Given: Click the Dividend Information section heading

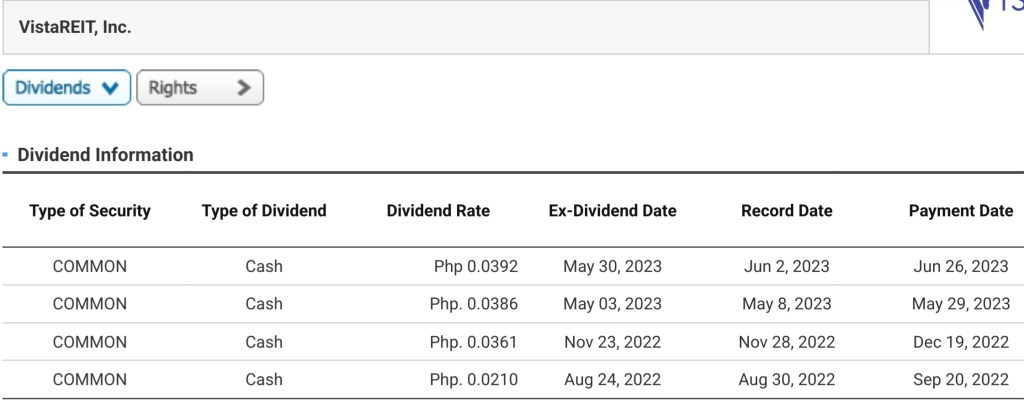Looking at the screenshot, I should pyautogui.click(x=105, y=155).
